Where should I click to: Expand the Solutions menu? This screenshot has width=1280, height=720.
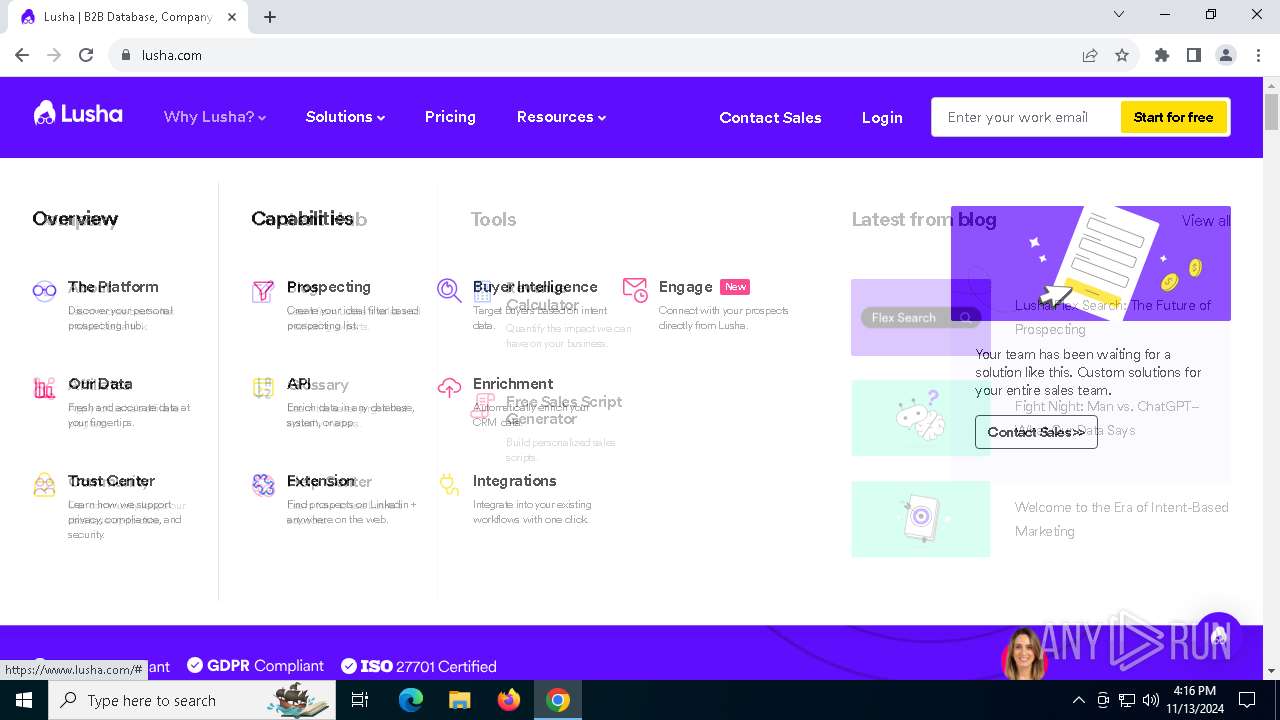pyautogui.click(x=345, y=117)
